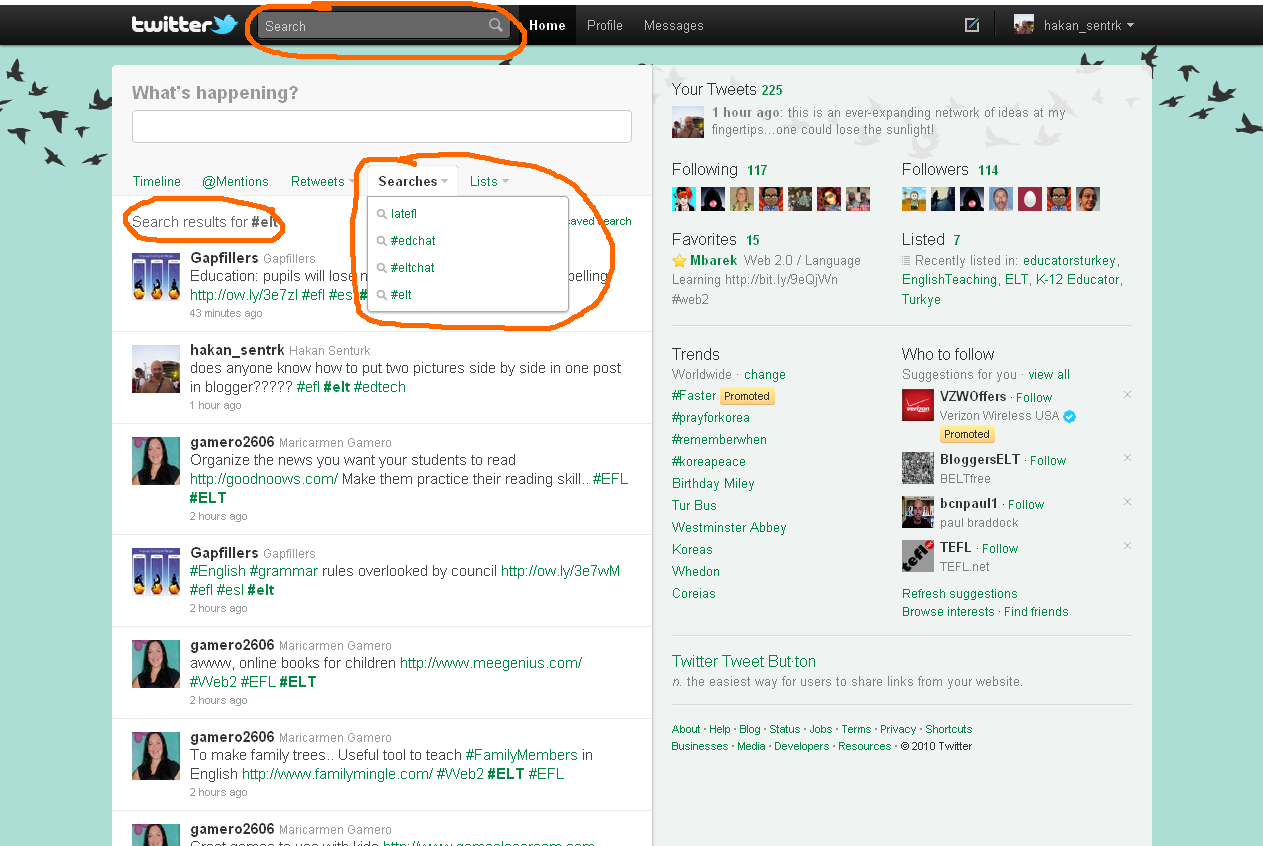Open the Shortcuts footer link
Screen dimensions: 1263x846
[949, 729]
